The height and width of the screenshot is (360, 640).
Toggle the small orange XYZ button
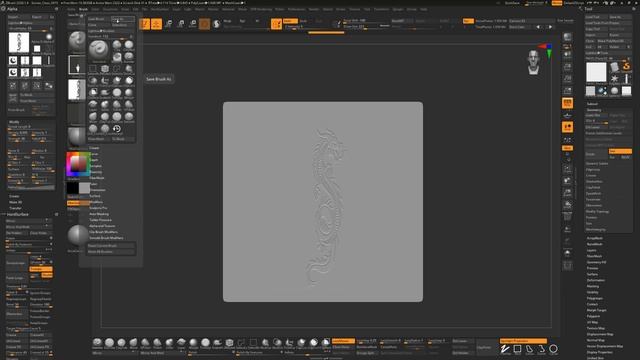[x=567, y=148]
